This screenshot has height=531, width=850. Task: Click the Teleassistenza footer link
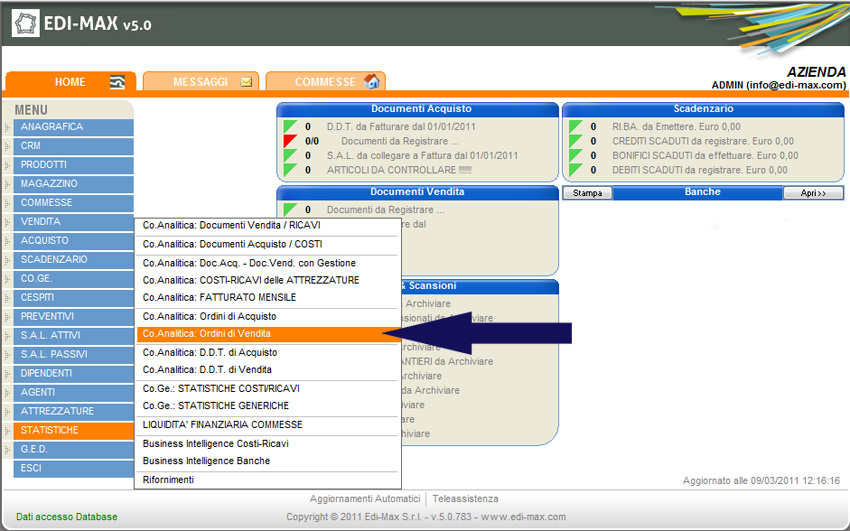pos(465,499)
